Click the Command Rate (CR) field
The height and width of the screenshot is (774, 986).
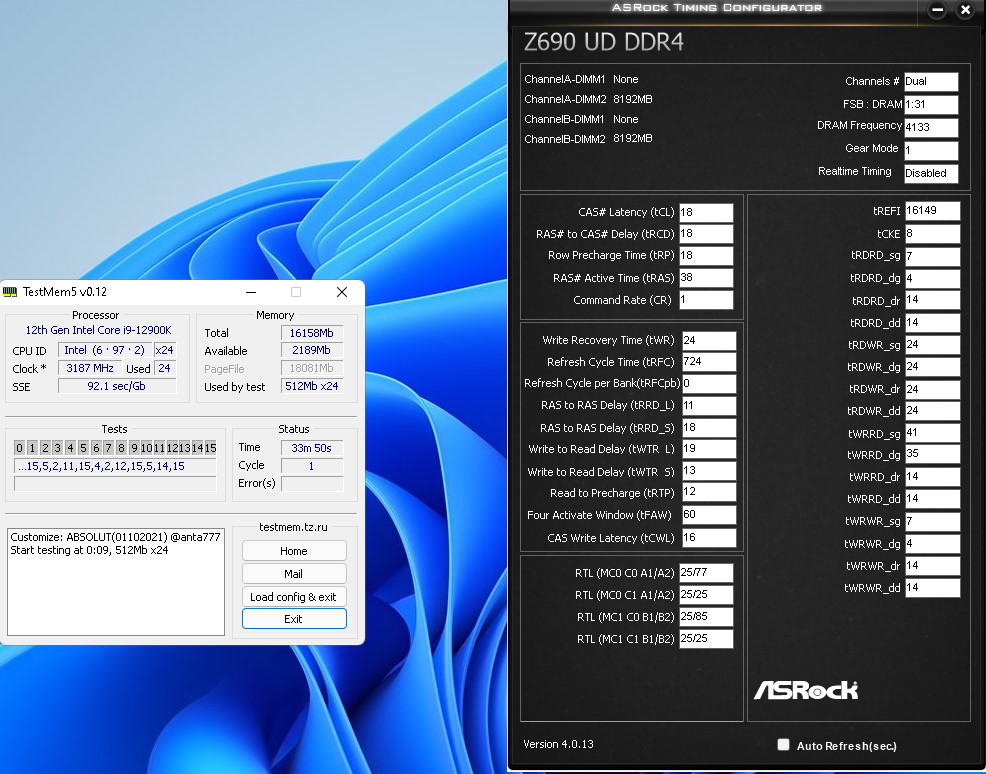click(706, 300)
